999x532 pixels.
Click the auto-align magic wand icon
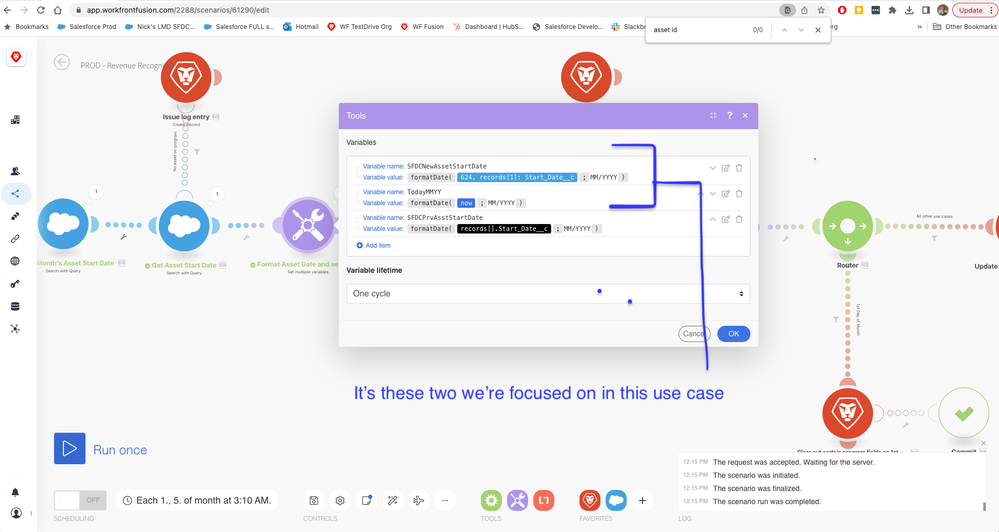click(x=393, y=500)
